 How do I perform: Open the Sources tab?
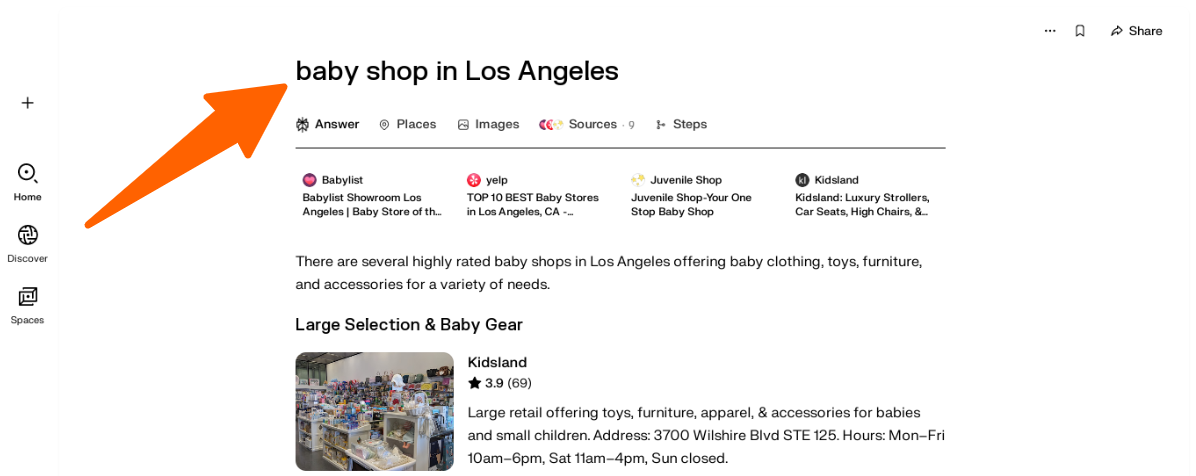[586, 125]
